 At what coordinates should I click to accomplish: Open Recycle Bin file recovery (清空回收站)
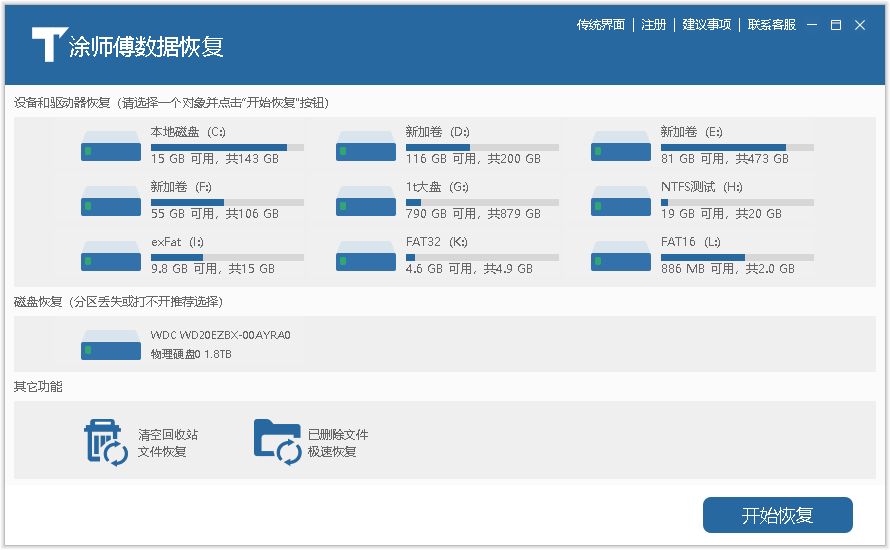(x=106, y=443)
